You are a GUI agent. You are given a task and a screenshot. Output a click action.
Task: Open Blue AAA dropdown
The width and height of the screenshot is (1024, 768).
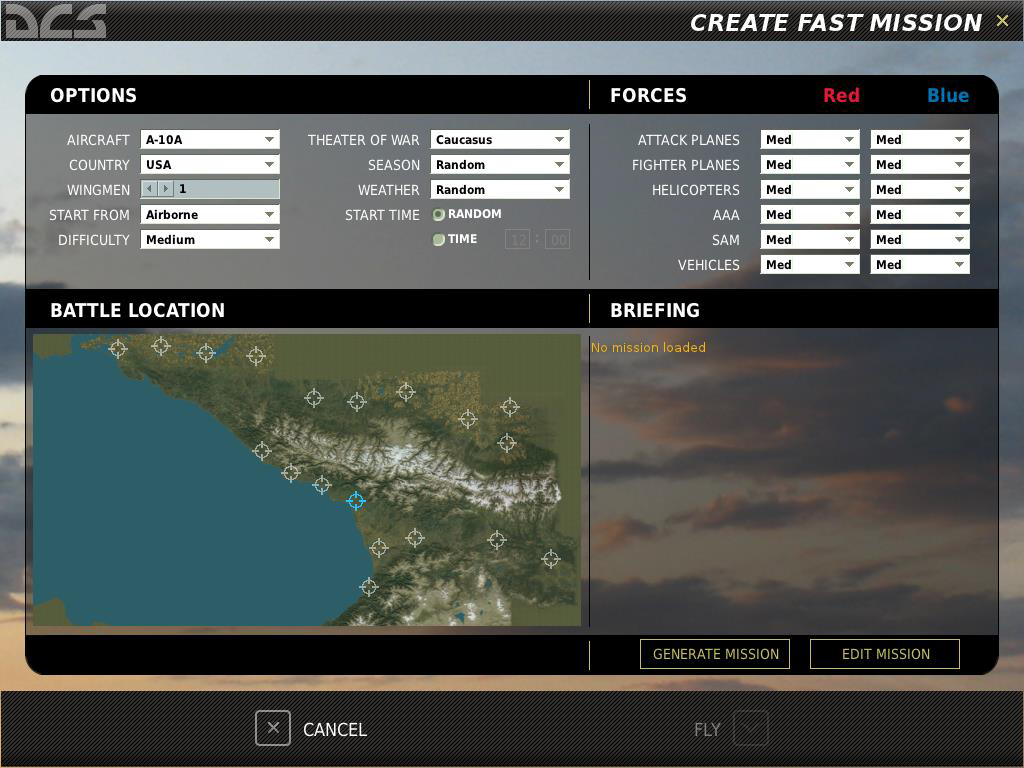[920, 214]
